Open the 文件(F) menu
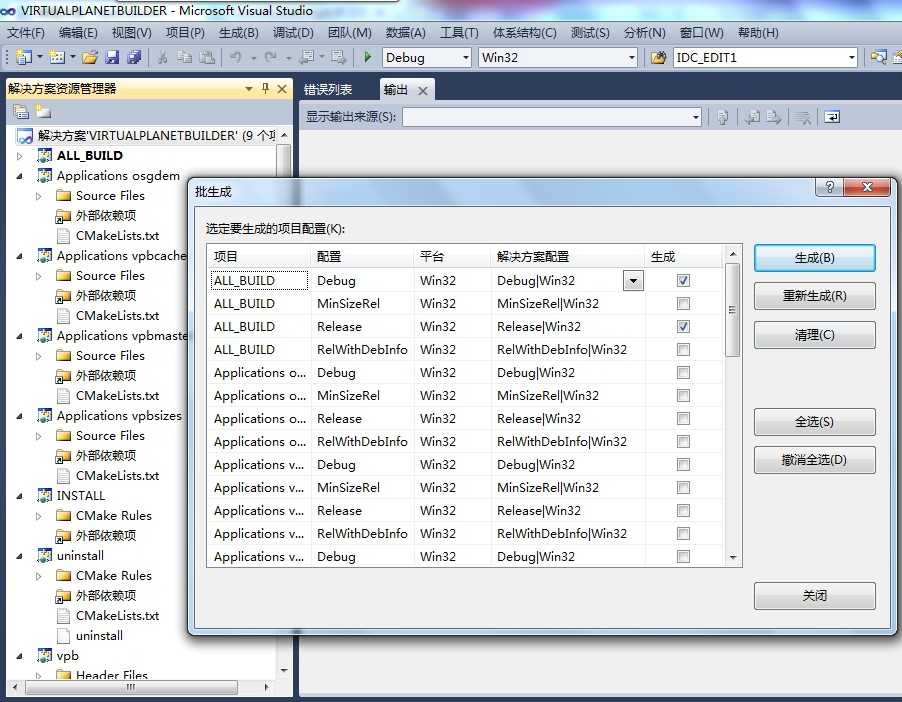902x702 pixels. pyautogui.click(x=25, y=33)
